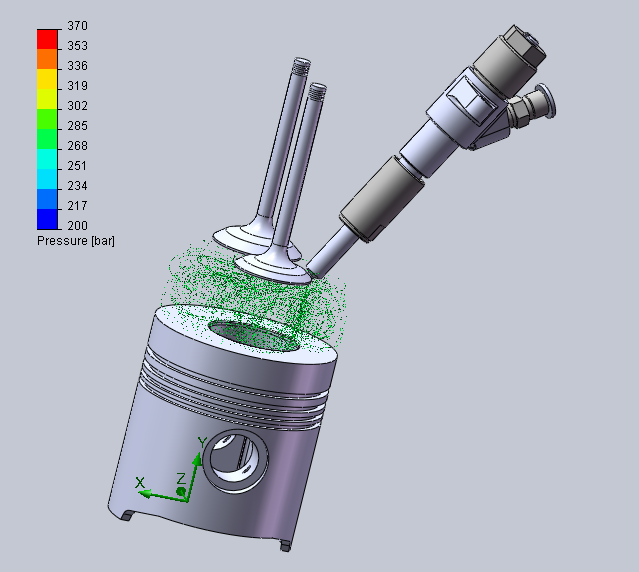
Task: Select the front valve head
Action: point(272,269)
